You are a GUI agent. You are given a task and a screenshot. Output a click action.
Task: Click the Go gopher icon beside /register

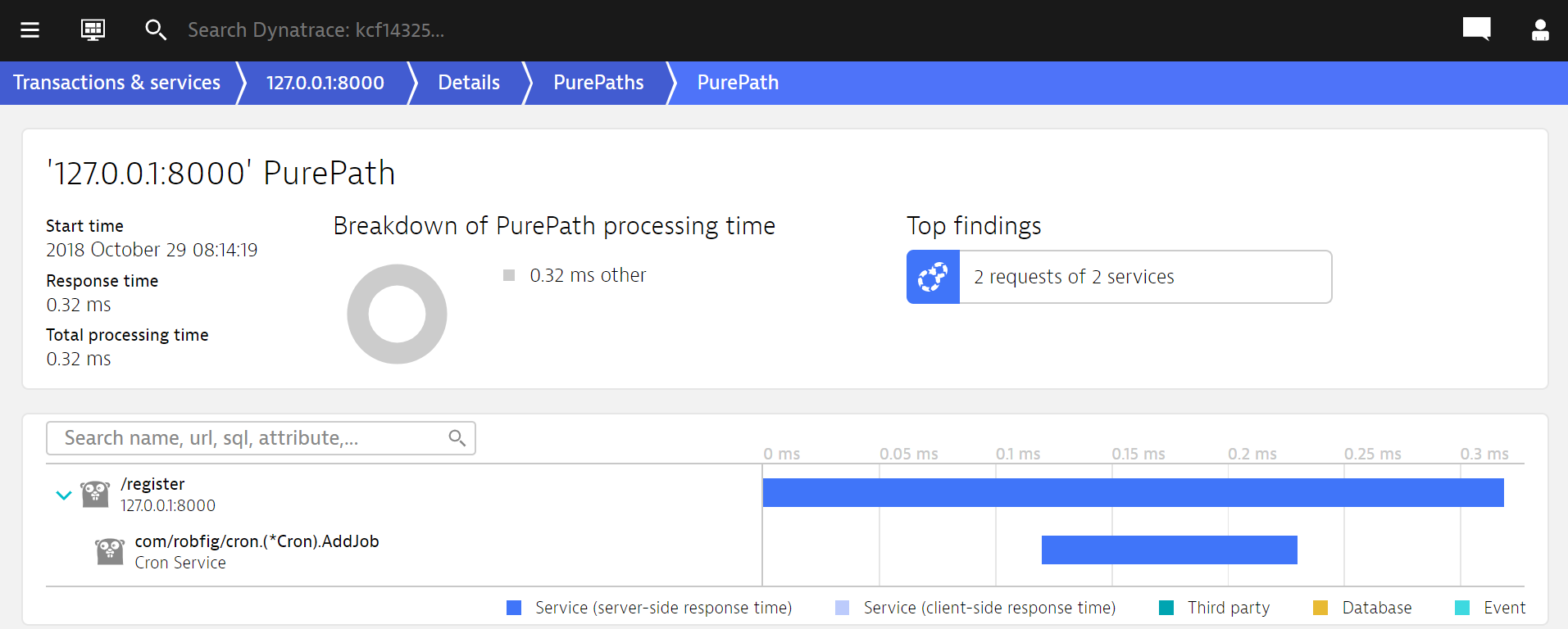point(95,494)
